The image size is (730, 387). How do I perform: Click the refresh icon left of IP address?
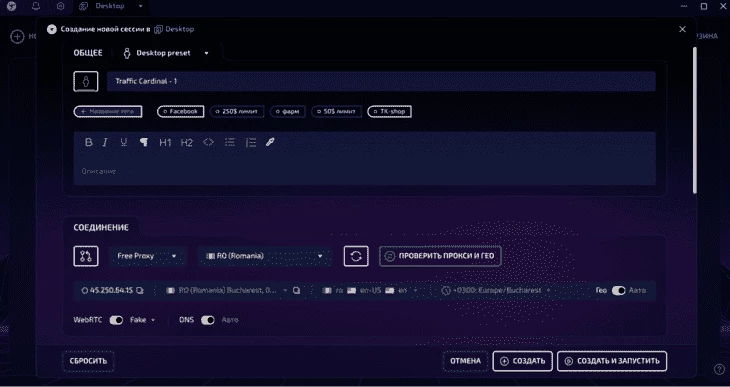click(85, 291)
